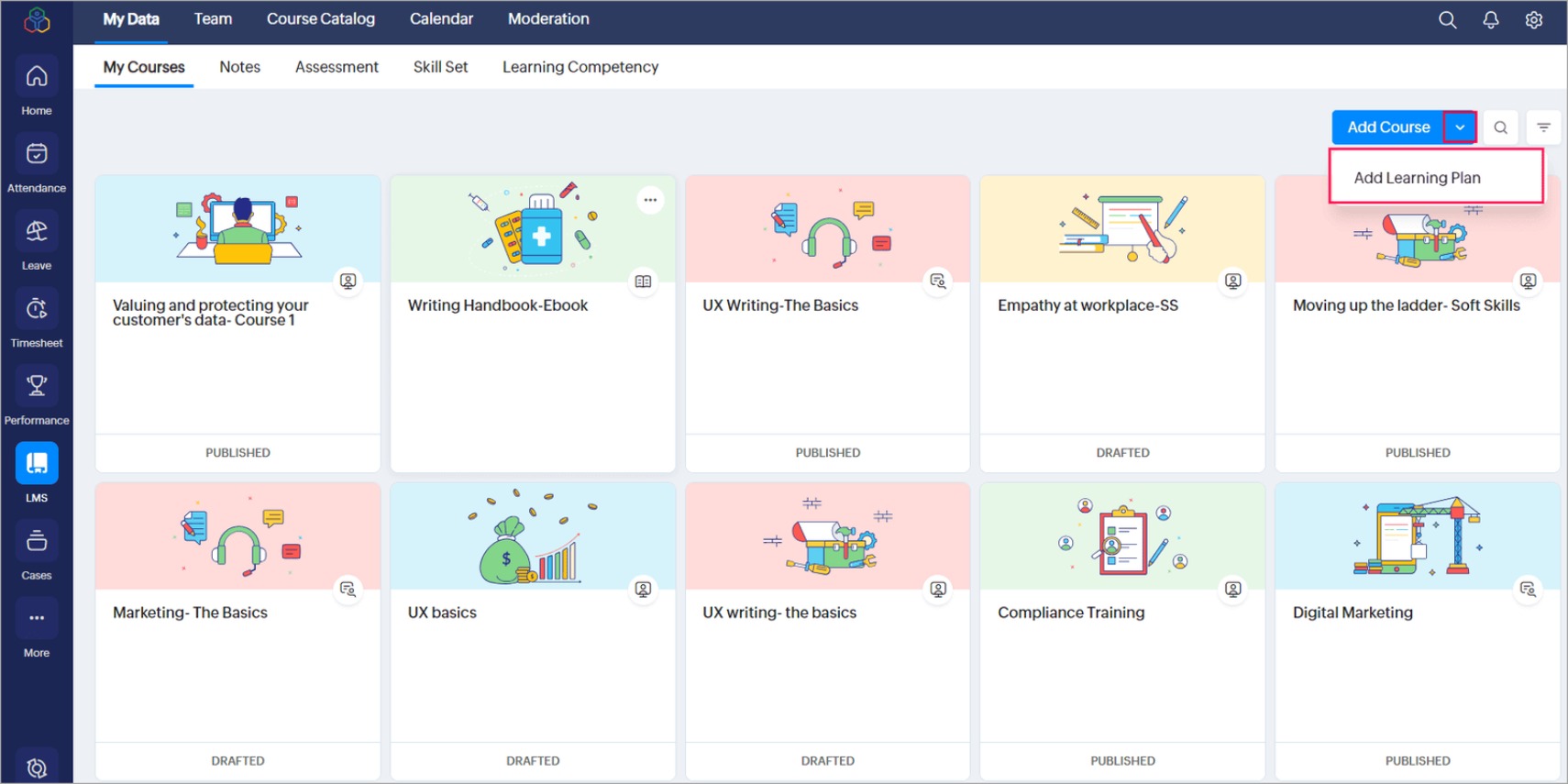Click DRAFTED status on UX basics card

[533, 761]
